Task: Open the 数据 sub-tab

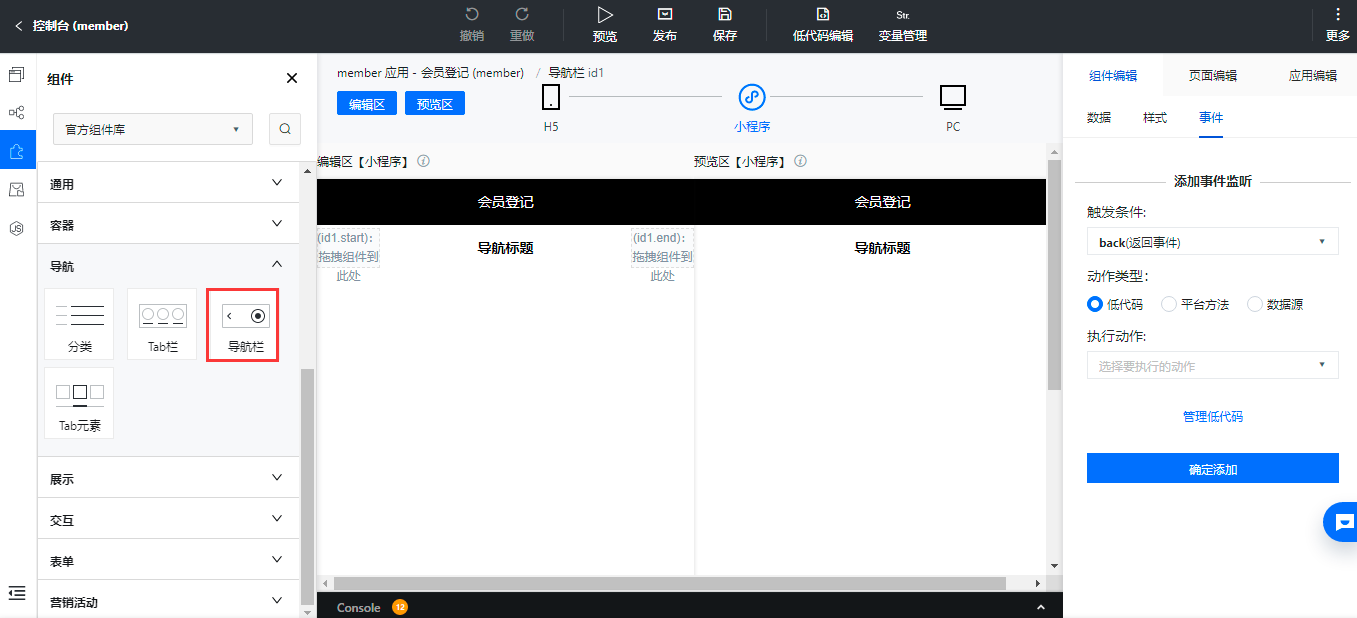Action: point(1099,117)
